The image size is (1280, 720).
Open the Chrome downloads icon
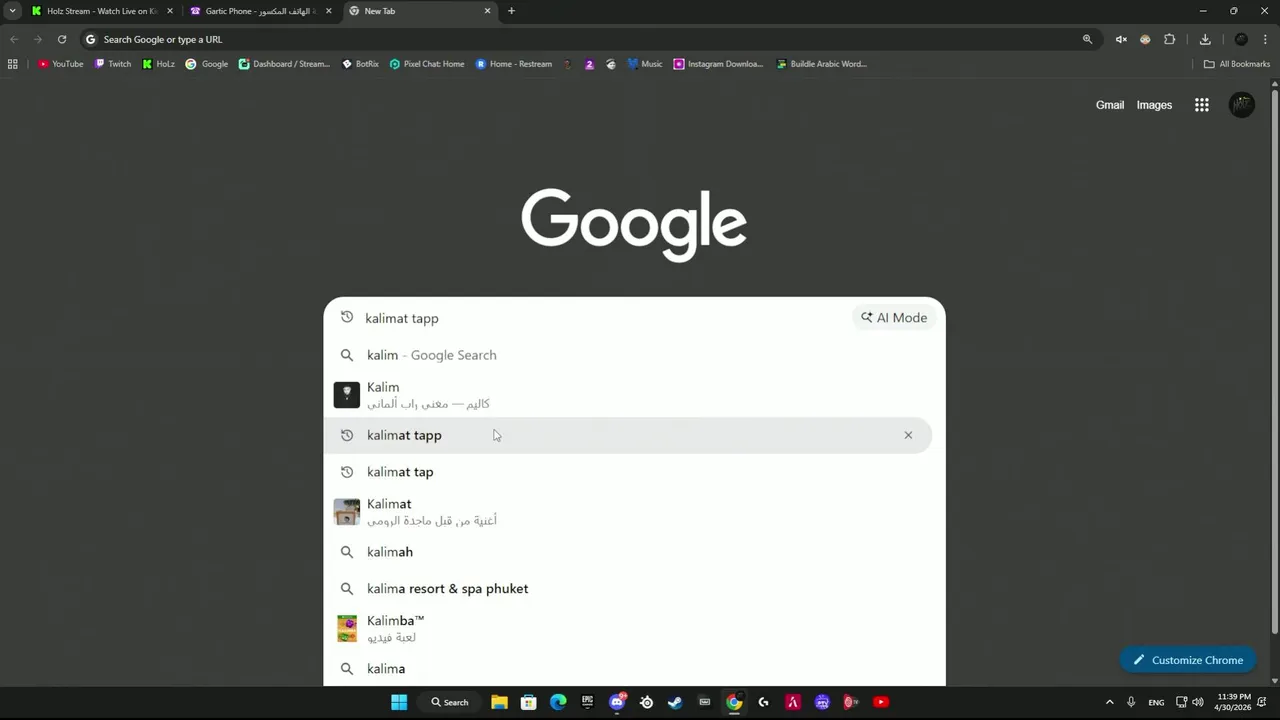click(1205, 39)
